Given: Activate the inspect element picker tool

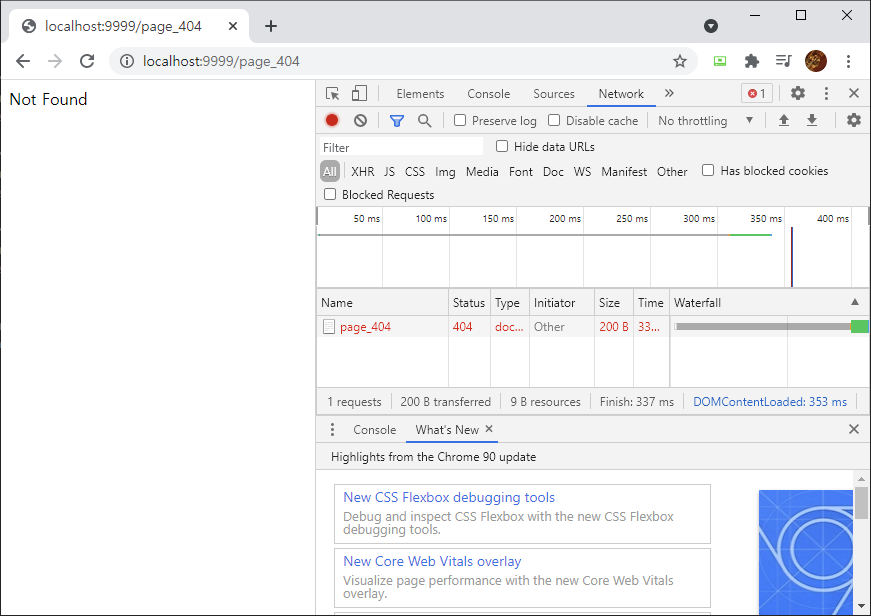Looking at the screenshot, I should click(333, 93).
